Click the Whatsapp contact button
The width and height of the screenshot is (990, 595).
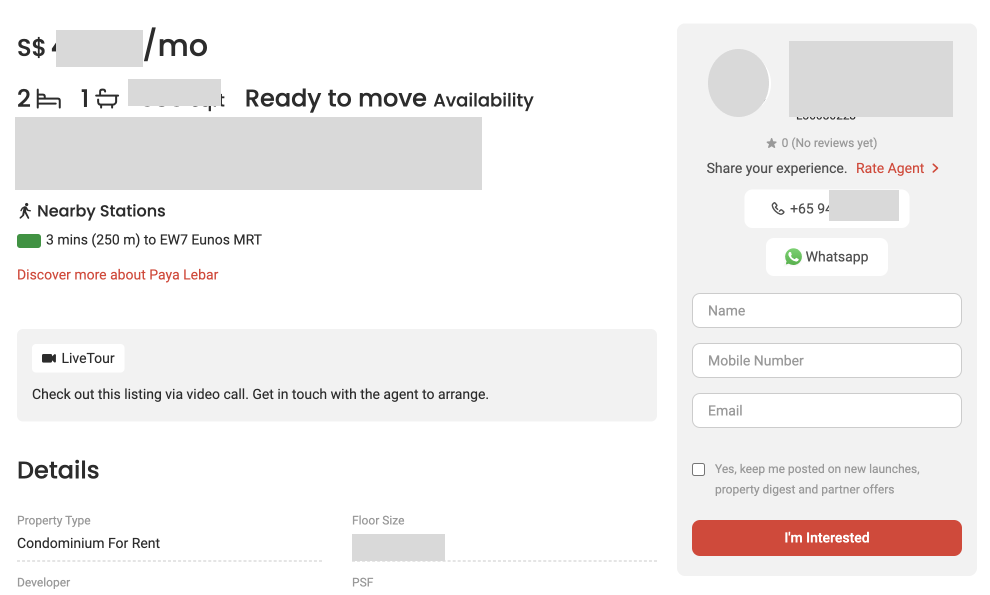pyautogui.click(x=826, y=257)
